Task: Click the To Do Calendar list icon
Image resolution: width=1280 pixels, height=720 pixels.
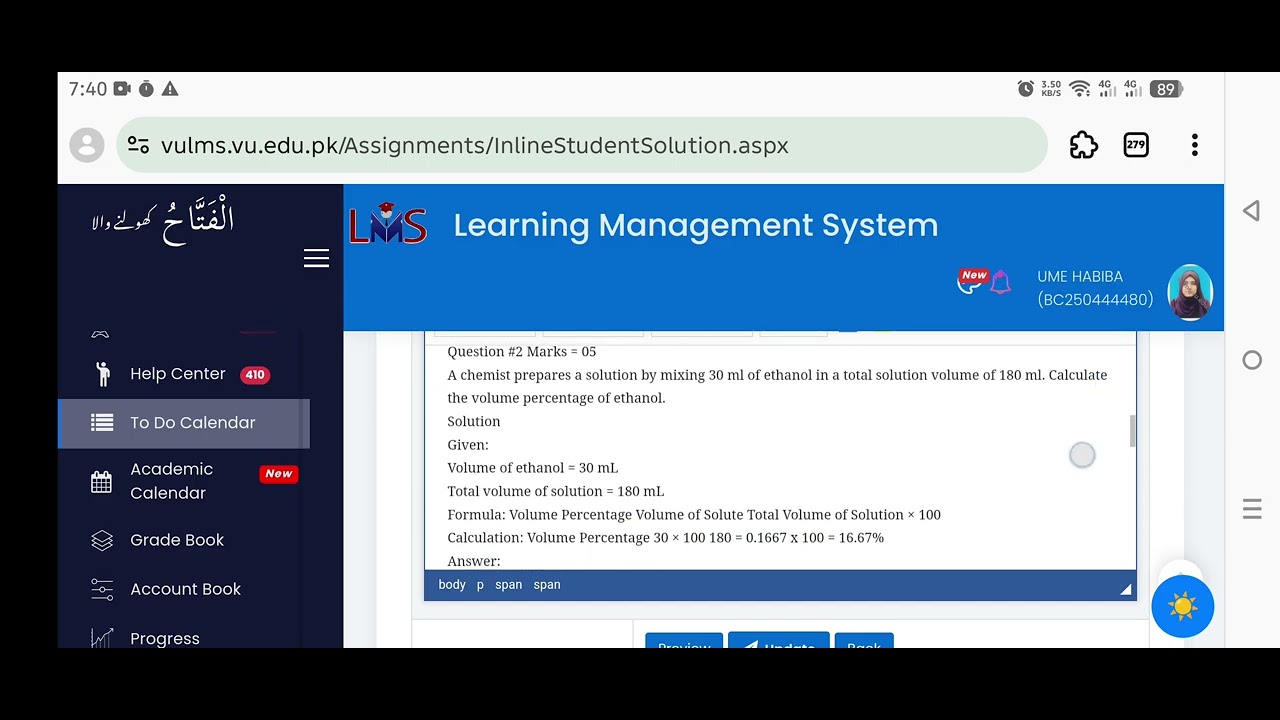Action: pyautogui.click(x=102, y=423)
